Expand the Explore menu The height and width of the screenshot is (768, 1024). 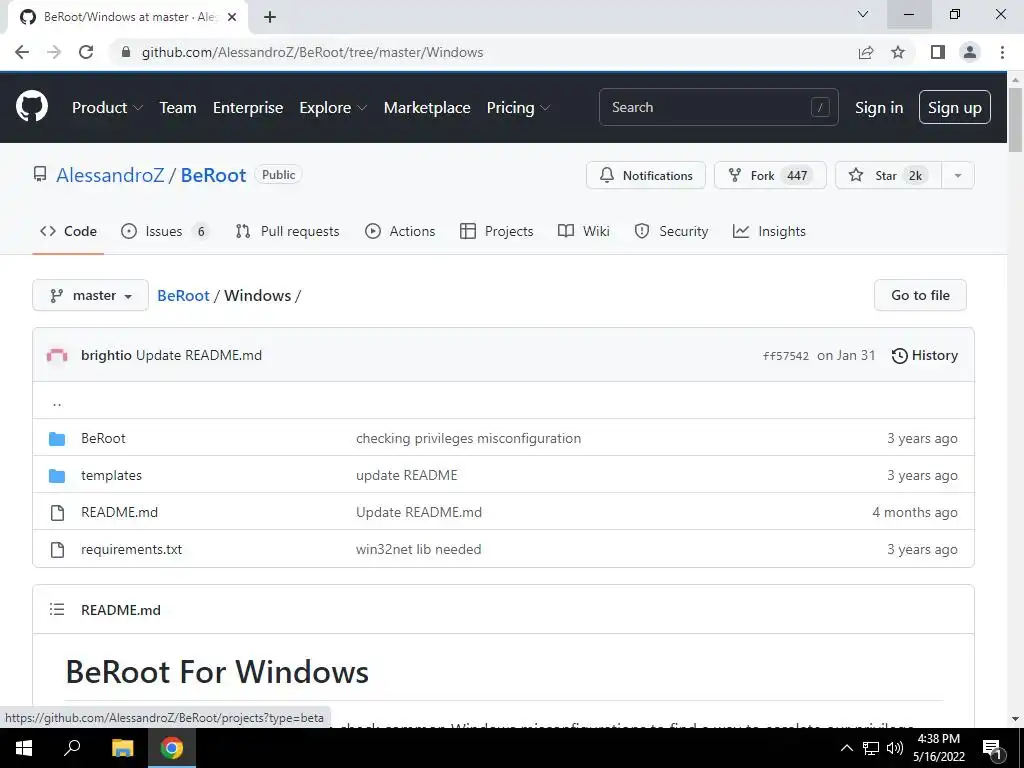(333, 108)
